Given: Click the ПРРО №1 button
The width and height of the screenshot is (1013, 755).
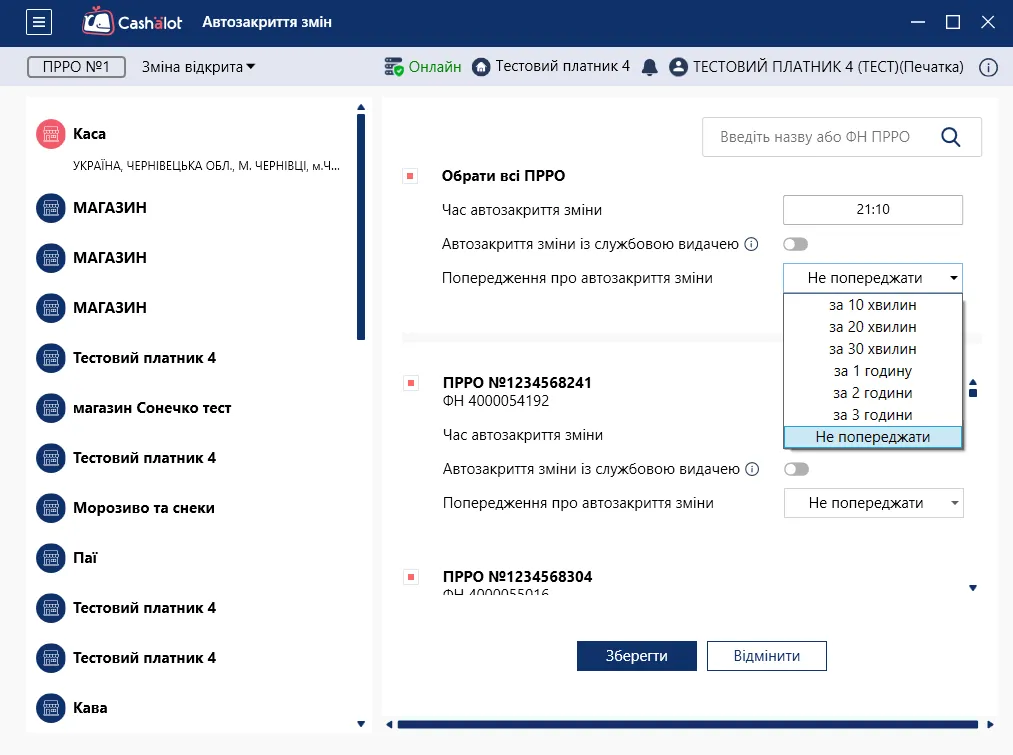Looking at the screenshot, I should 76,67.
